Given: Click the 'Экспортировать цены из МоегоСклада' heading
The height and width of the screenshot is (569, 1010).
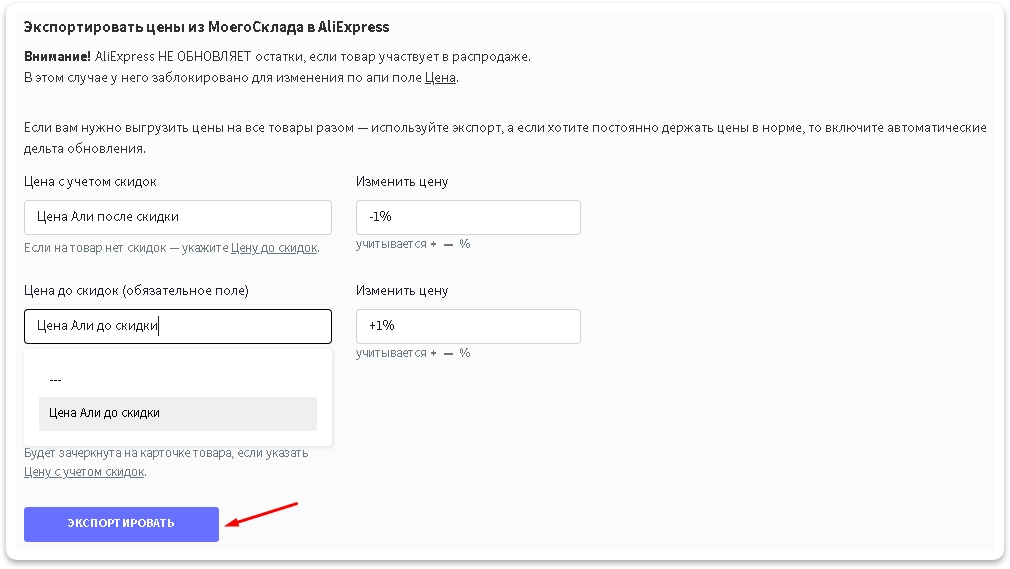Looking at the screenshot, I should (206, 27).
